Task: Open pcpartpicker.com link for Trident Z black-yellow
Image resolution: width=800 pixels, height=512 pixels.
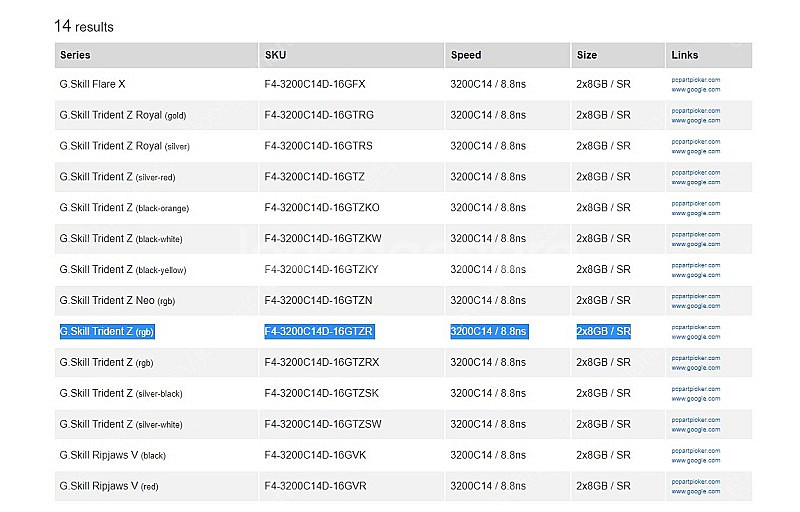Action: 695,265
